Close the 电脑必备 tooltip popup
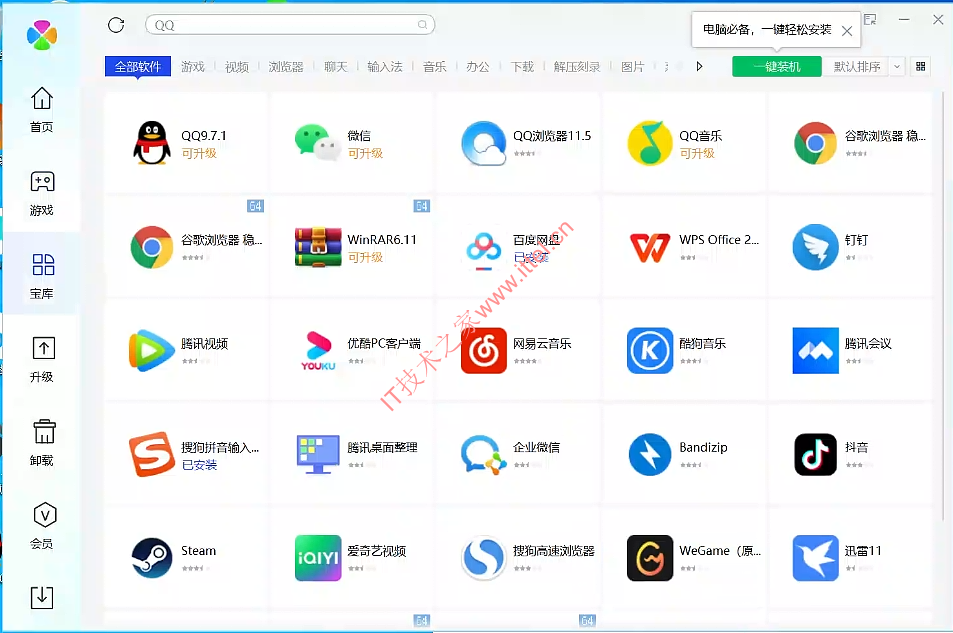This screenshot has height=633, width=953. point(847,30)
